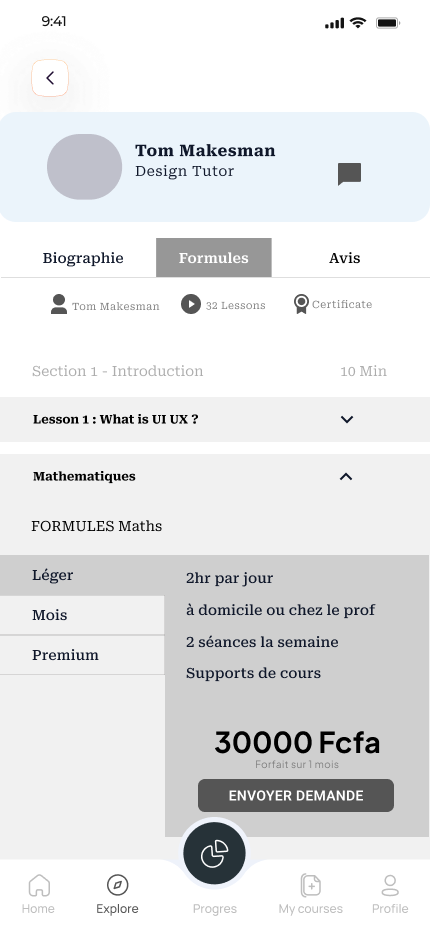Click the person icon next to Tom Makesman
The width and height of the screenshot is (430, 932).
pos(59,304)
